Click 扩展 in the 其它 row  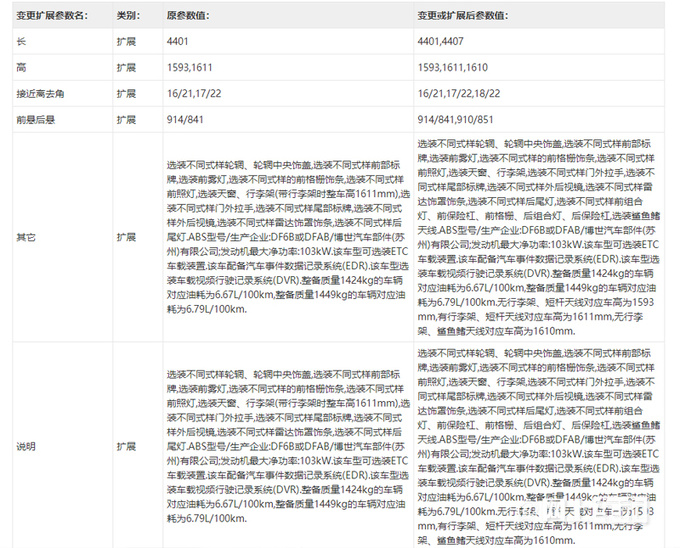click(x=126, y=237)
